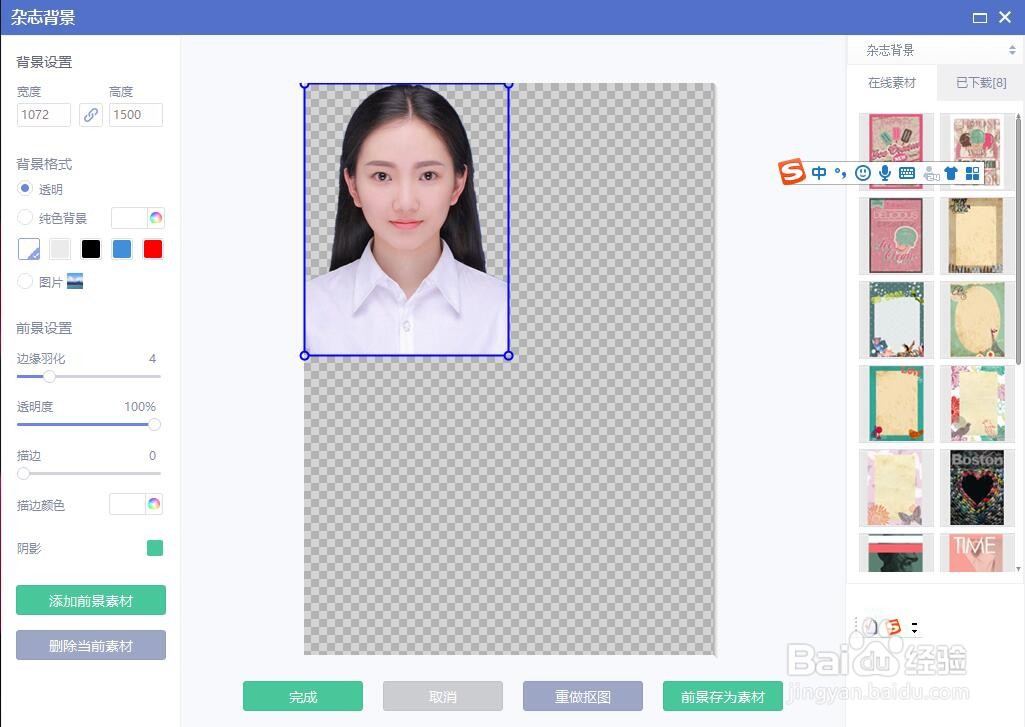Image resolution: width=1025 pixels, height=727 pixels.
Task: Enable the 纯色背景 solid color option
Action: coord(23,217)
